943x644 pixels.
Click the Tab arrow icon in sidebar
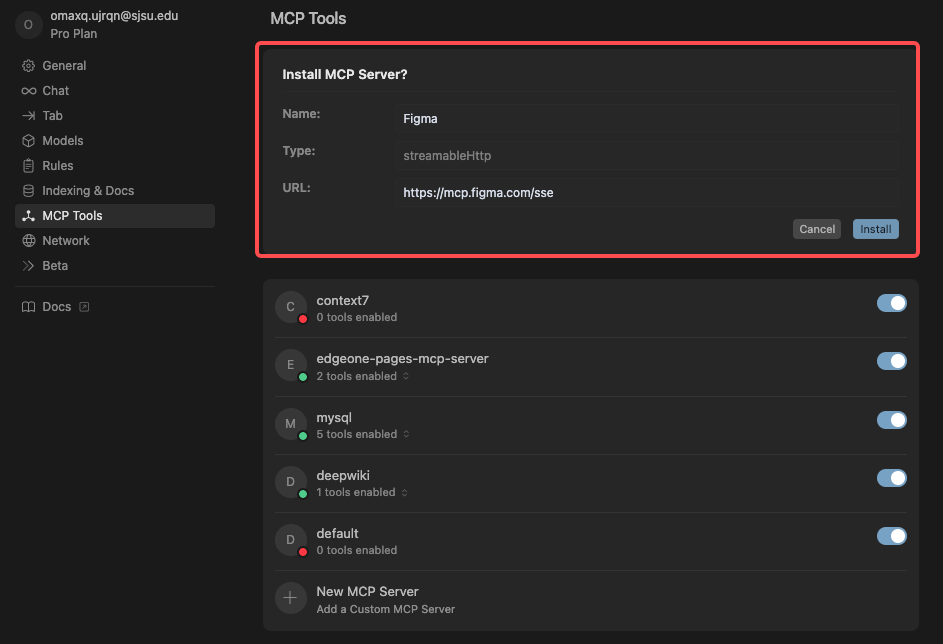point(28,116)
